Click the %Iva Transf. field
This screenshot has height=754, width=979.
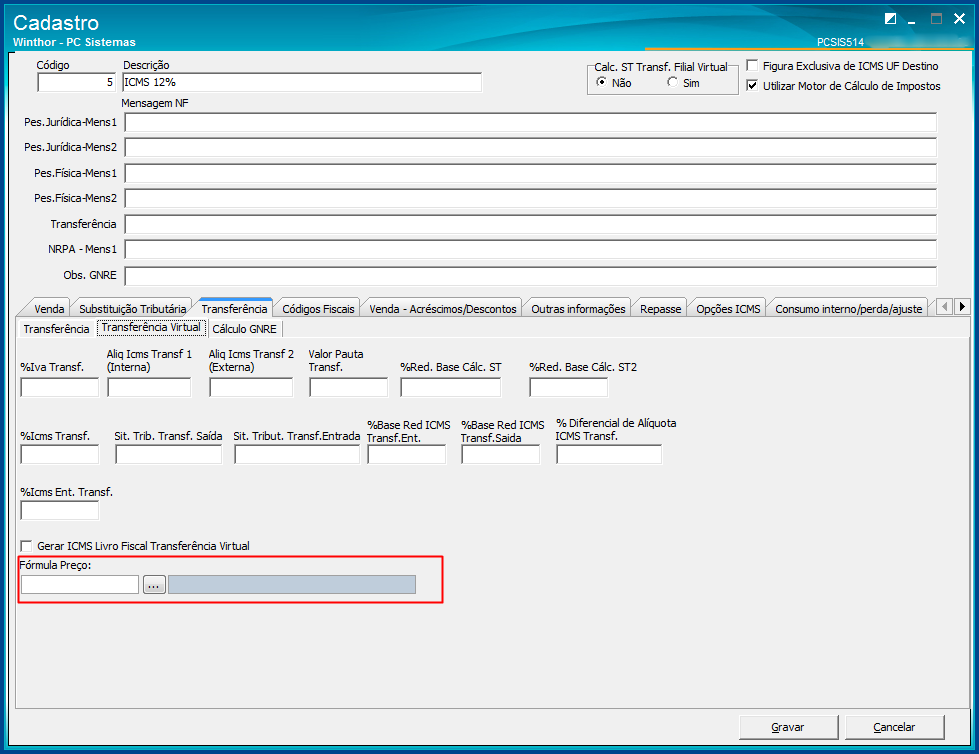(59, 387)
